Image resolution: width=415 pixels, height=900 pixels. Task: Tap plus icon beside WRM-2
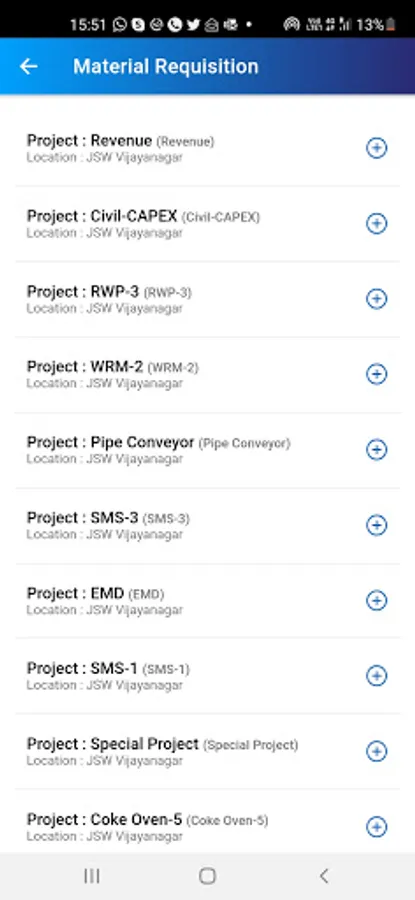point(377,374)
